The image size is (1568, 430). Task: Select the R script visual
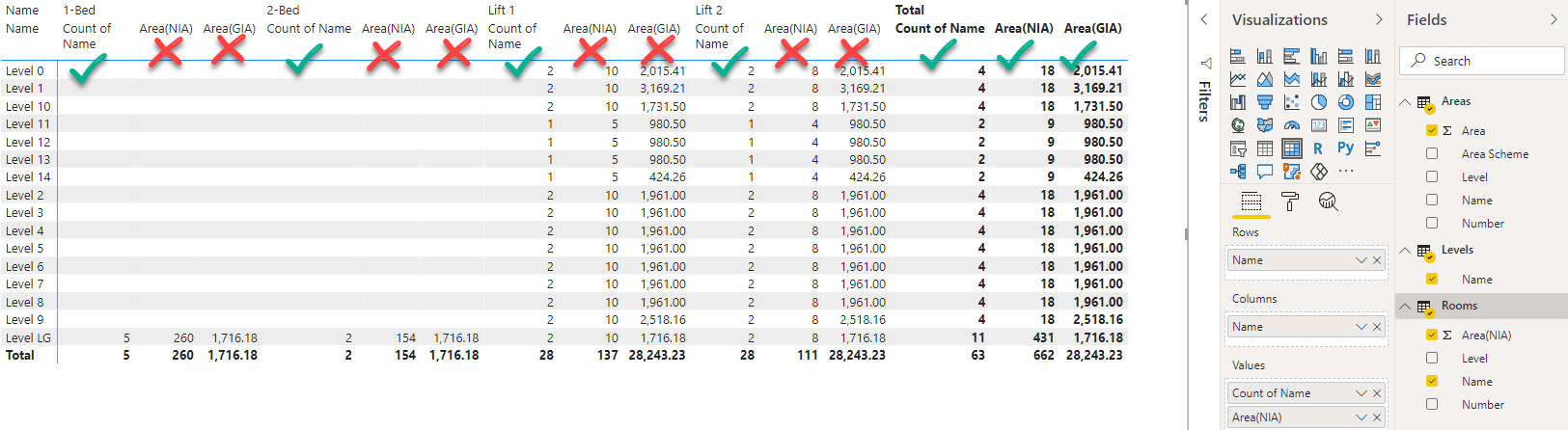pyautogui.click(x=1319, y=148)
